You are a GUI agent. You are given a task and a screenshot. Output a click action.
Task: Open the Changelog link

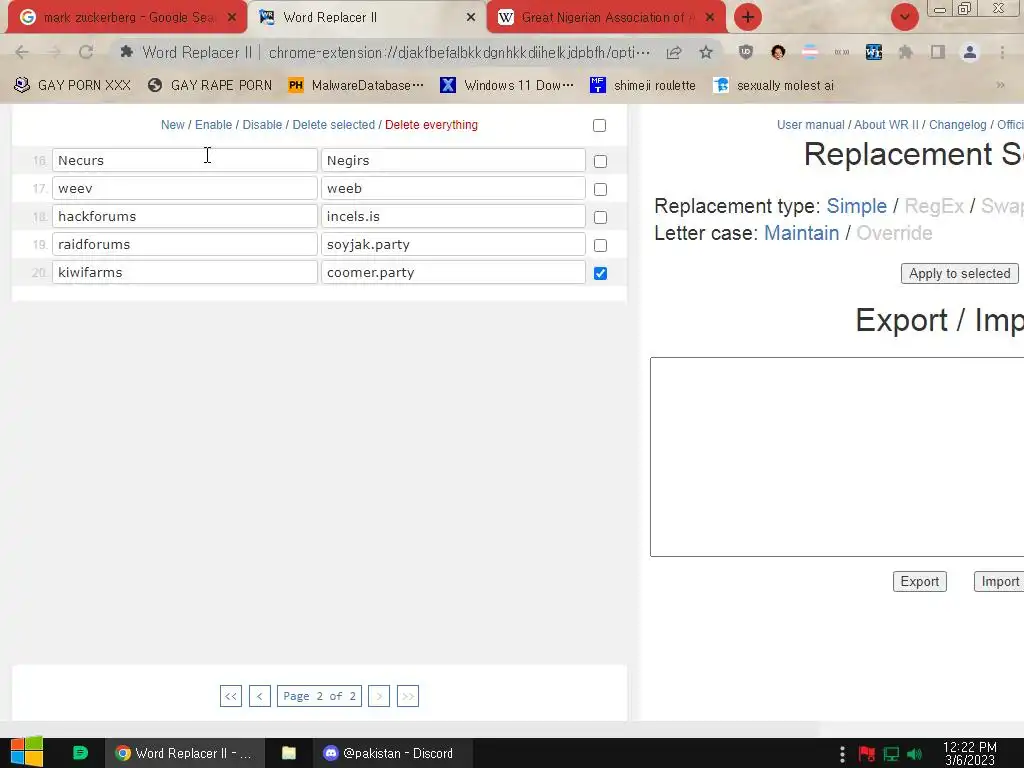tap(957, 125)
